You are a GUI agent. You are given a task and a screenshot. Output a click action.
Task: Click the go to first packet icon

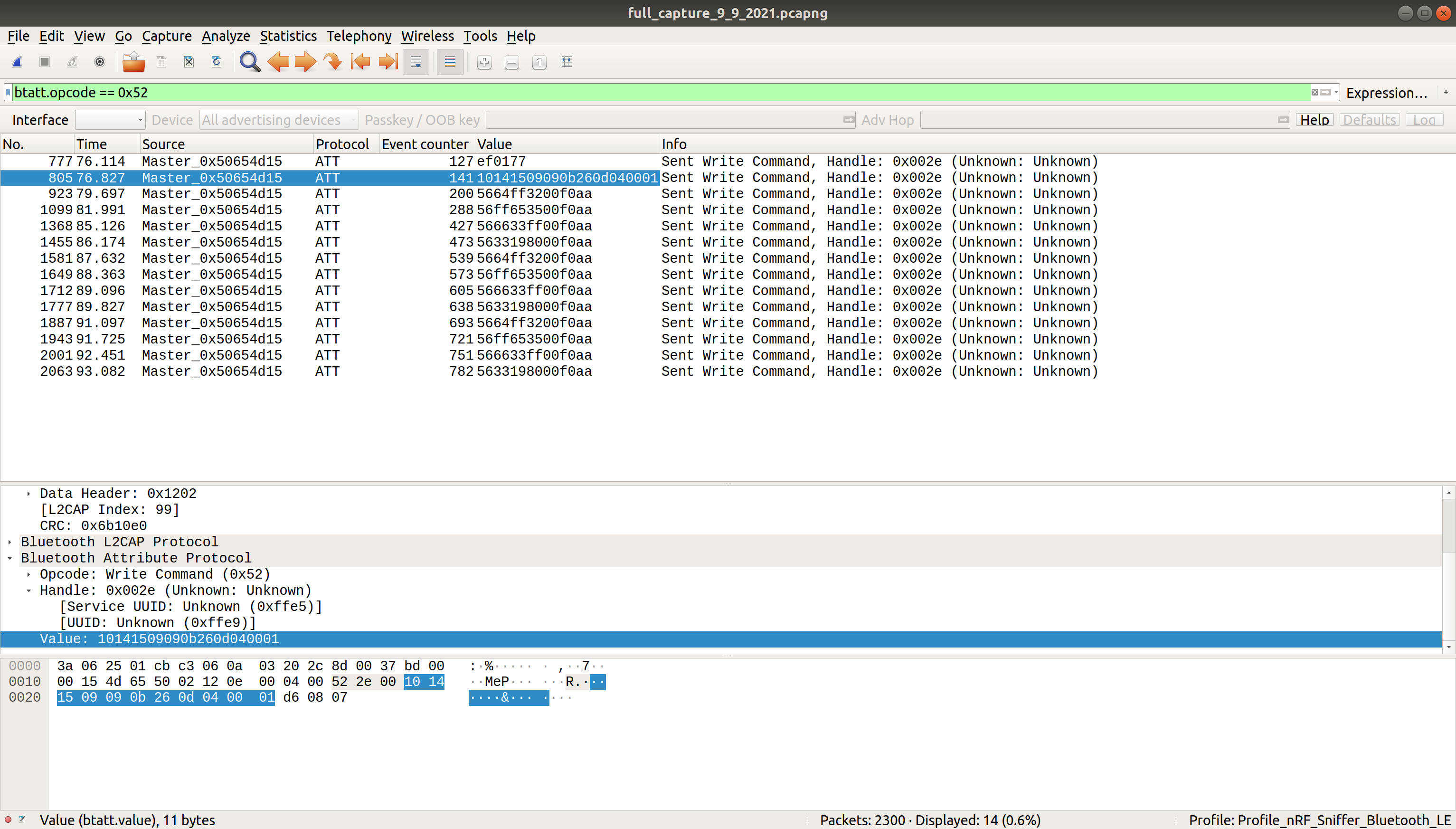point(358,62)
